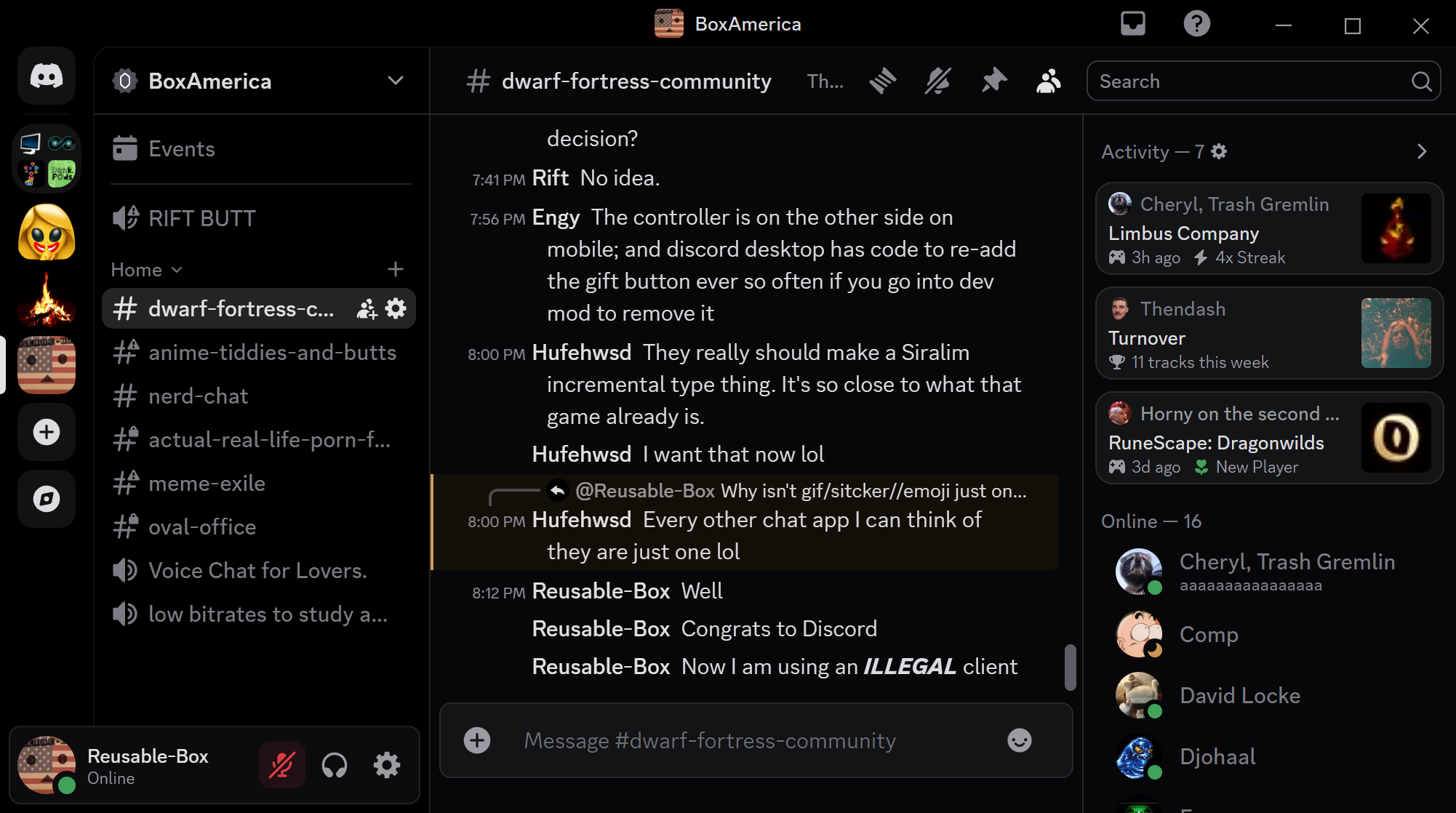Toggle the member list icon

[x=1049, y=81]
